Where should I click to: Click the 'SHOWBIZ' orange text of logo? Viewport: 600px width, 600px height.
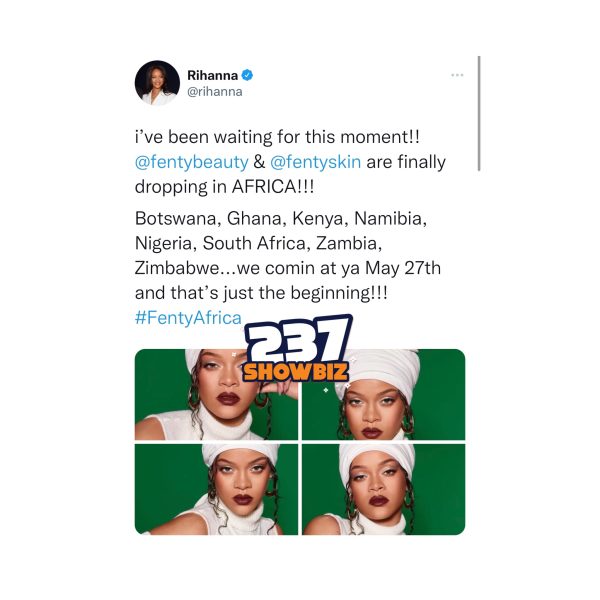pos(296,372)
